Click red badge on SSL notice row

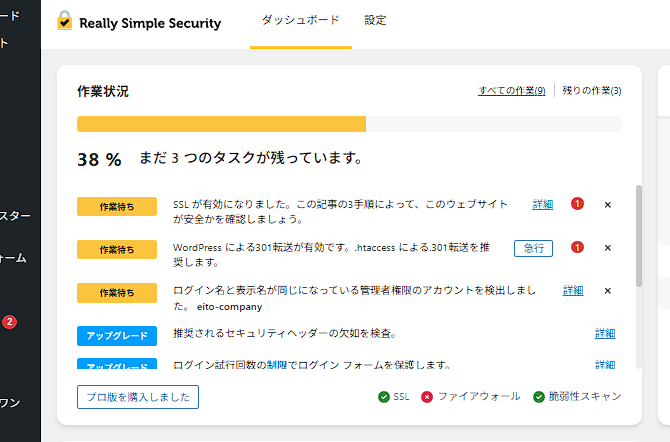pos(577,205)
